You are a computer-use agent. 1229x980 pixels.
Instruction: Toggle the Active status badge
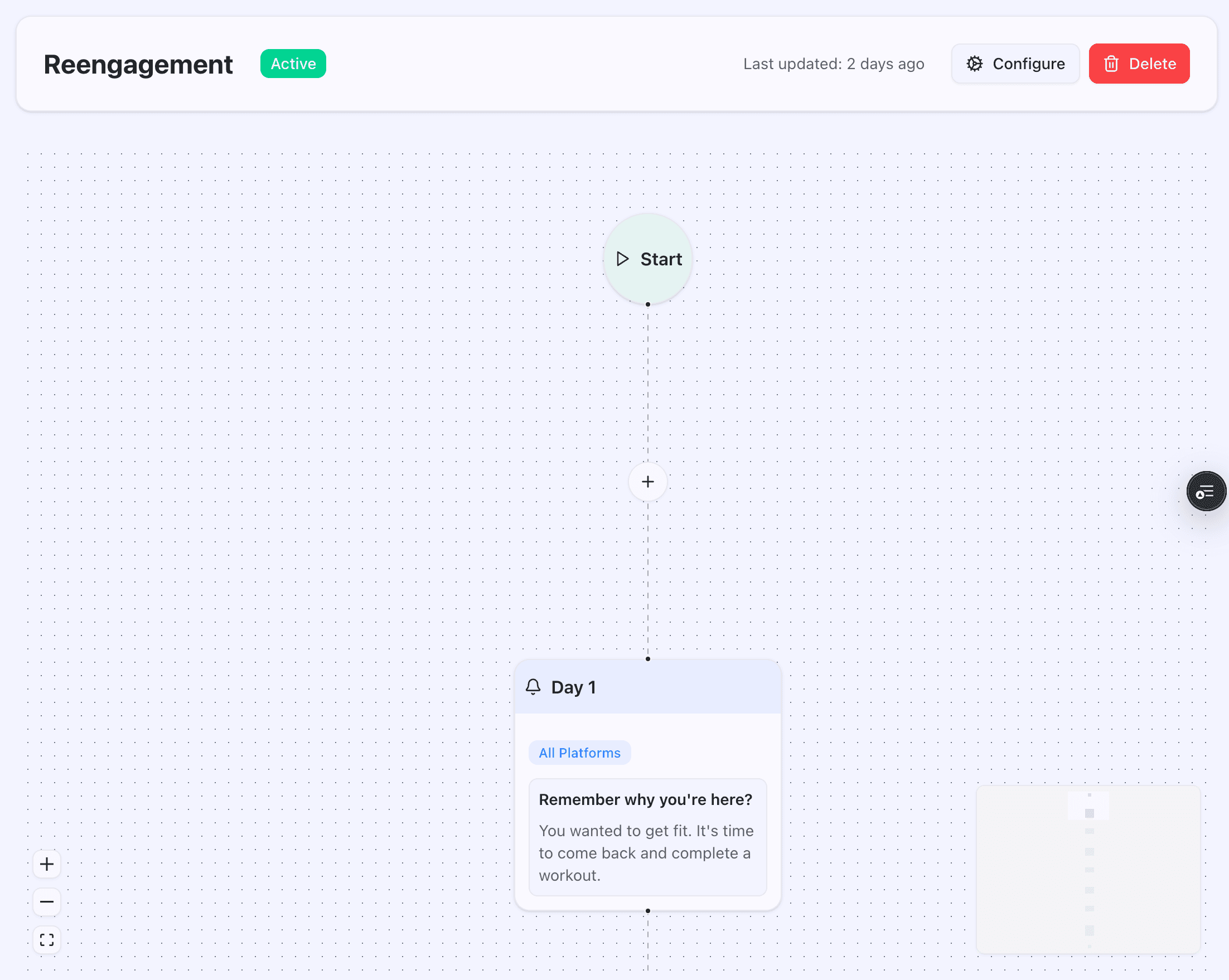tap(293, 63)
